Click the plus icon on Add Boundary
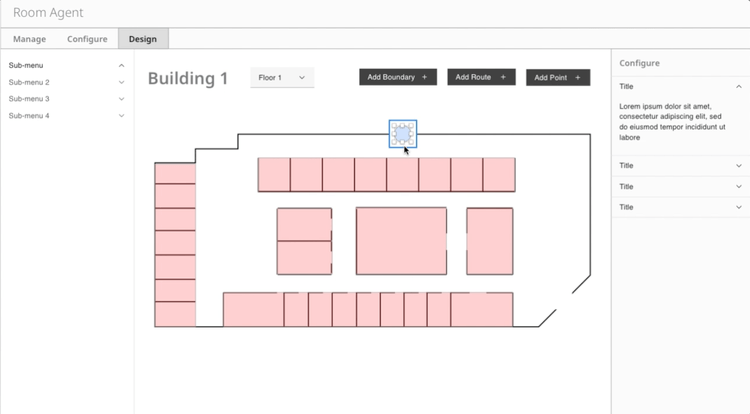The width and height of the screenshot is (750, 414). (x=424, y=77)
